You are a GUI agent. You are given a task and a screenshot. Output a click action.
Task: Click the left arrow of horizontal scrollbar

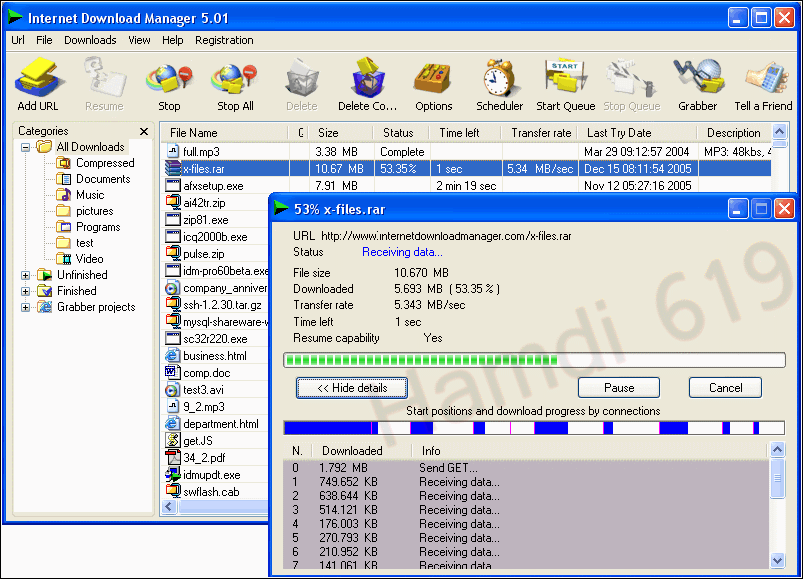coord(170,507)
